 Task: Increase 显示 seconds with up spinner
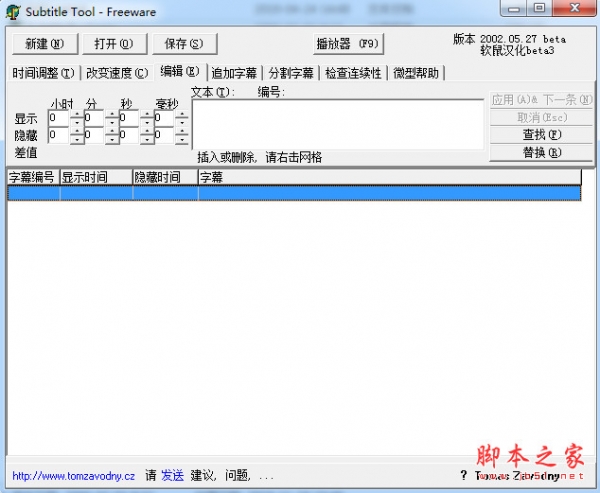(147, 114)
